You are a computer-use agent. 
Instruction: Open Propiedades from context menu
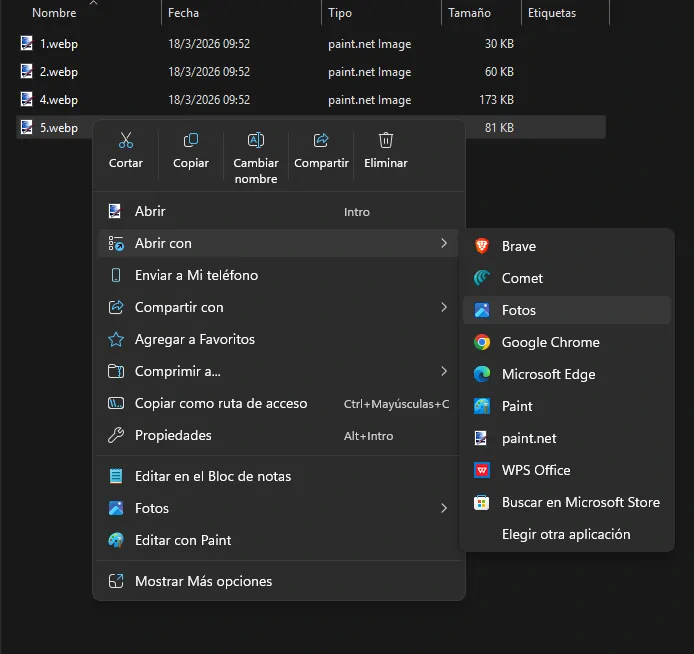279,435
